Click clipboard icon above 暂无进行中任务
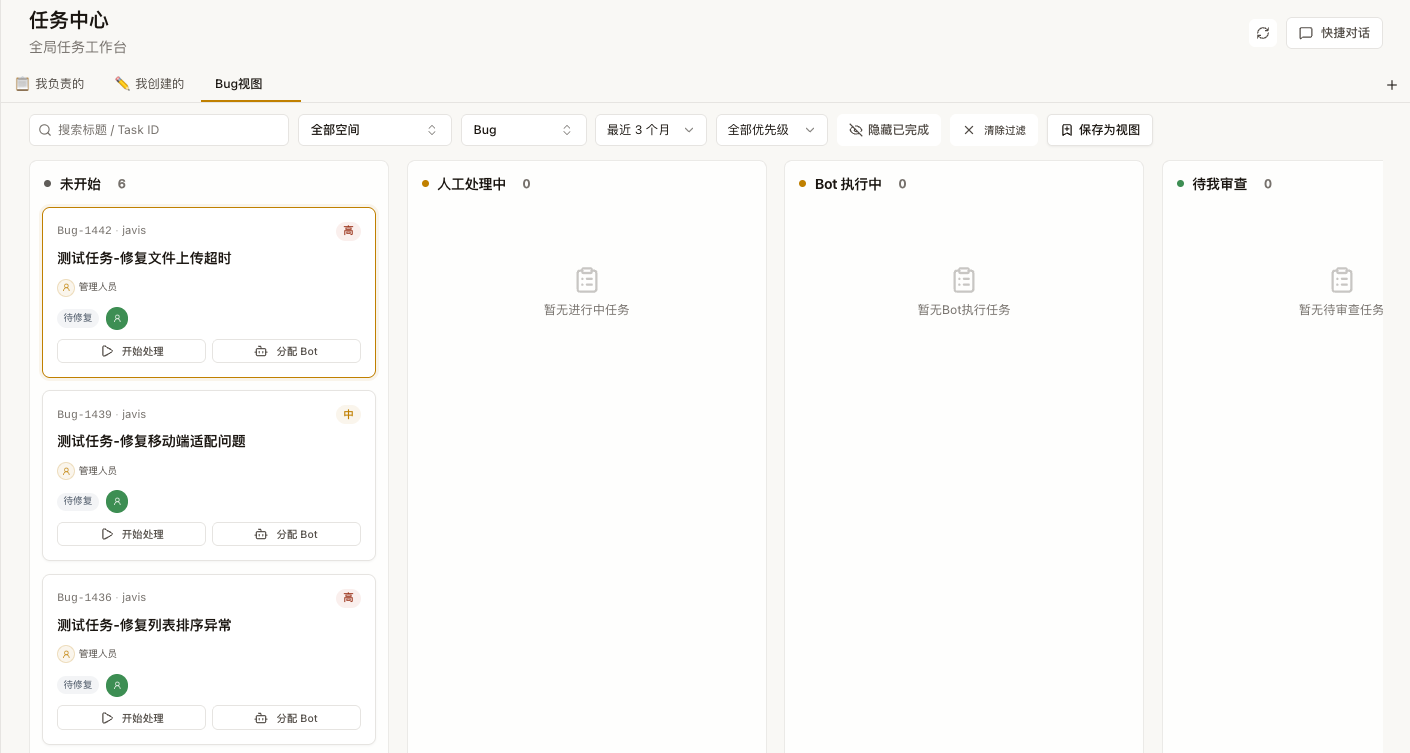 click(x=587, y=280)
